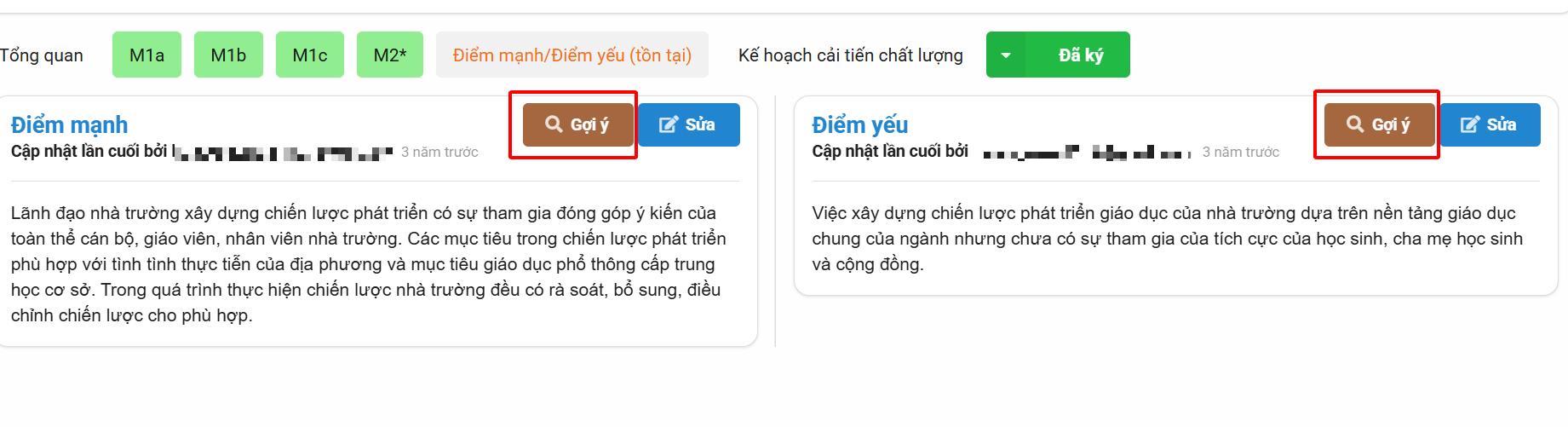
Task: Select the M1a tab
Action: point(146,55)
